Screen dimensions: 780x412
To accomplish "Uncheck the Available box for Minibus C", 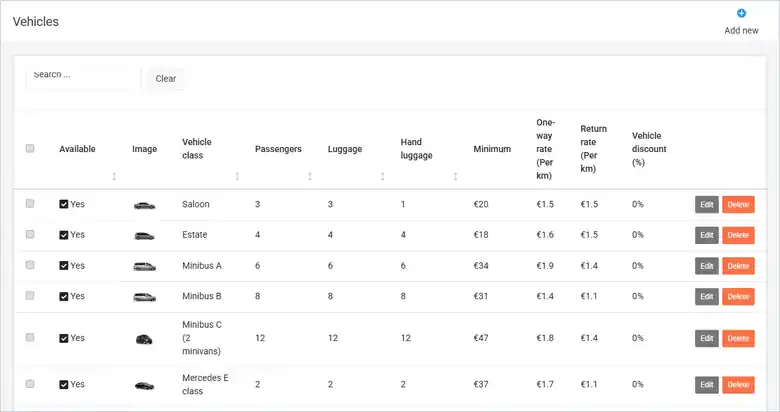I will pos(64,338).
